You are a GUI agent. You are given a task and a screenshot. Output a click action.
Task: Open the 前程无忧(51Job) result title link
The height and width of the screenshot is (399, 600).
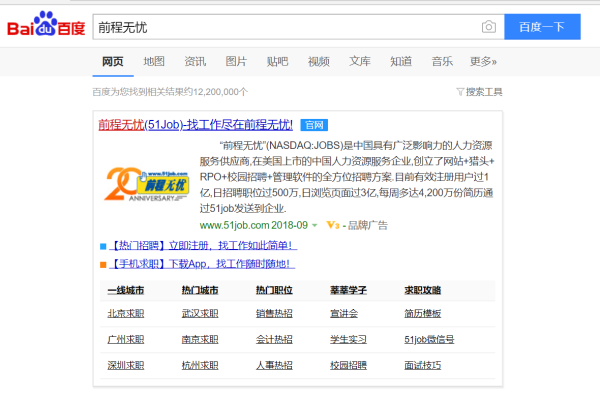click(196, 125)
